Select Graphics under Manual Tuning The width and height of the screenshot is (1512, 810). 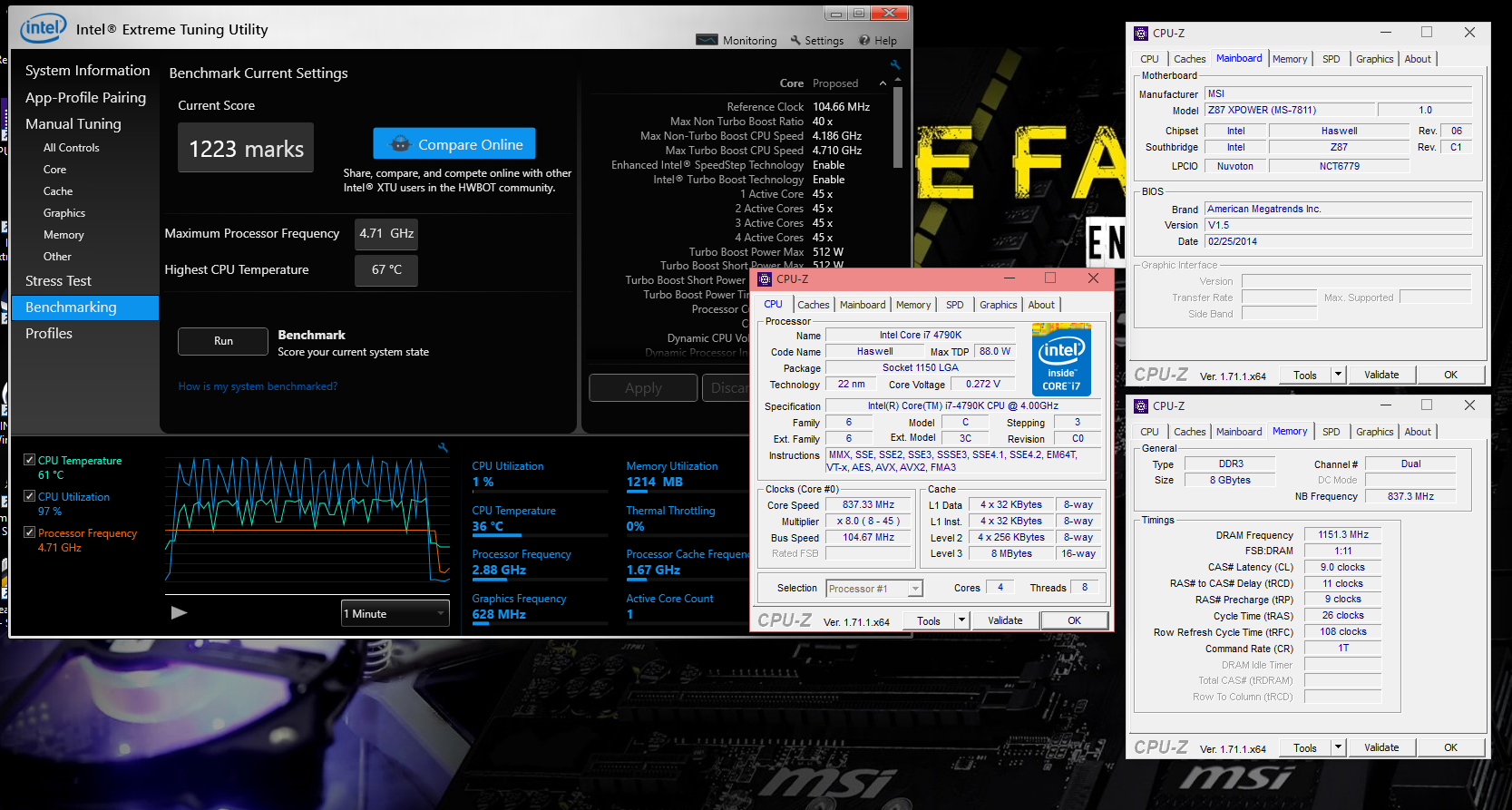64,213
